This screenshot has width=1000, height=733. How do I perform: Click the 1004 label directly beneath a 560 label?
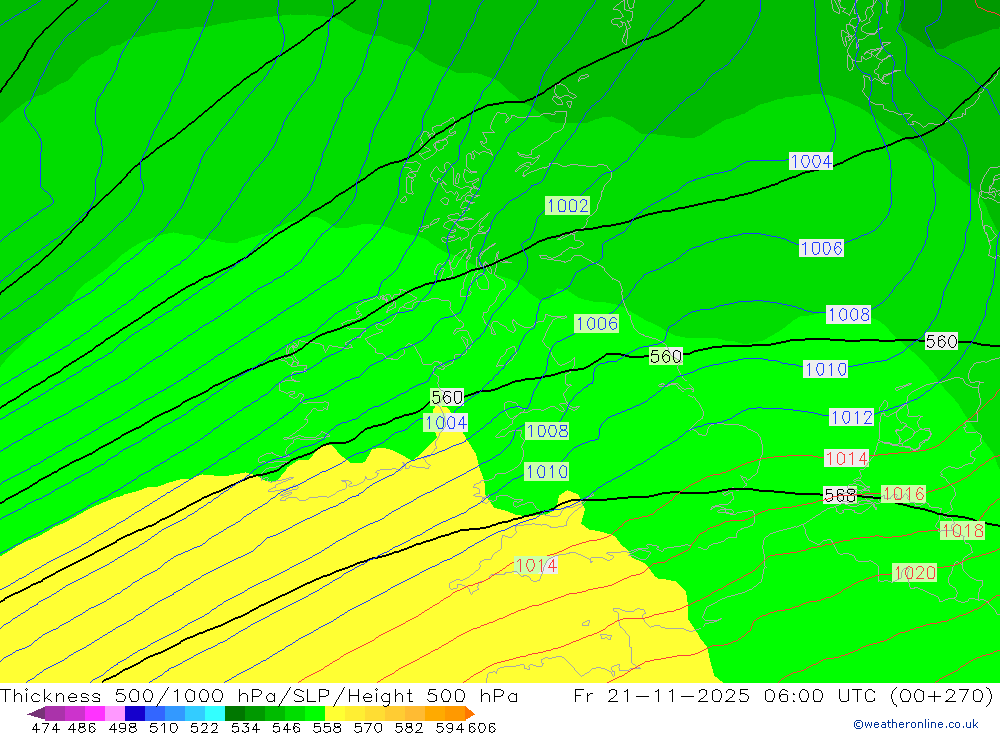pyautogui.click(x=446, y=422)
